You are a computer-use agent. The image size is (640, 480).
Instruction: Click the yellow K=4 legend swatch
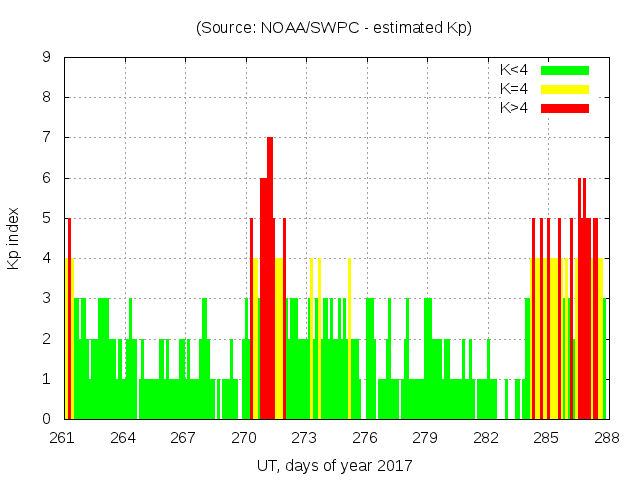click(565, 89)
